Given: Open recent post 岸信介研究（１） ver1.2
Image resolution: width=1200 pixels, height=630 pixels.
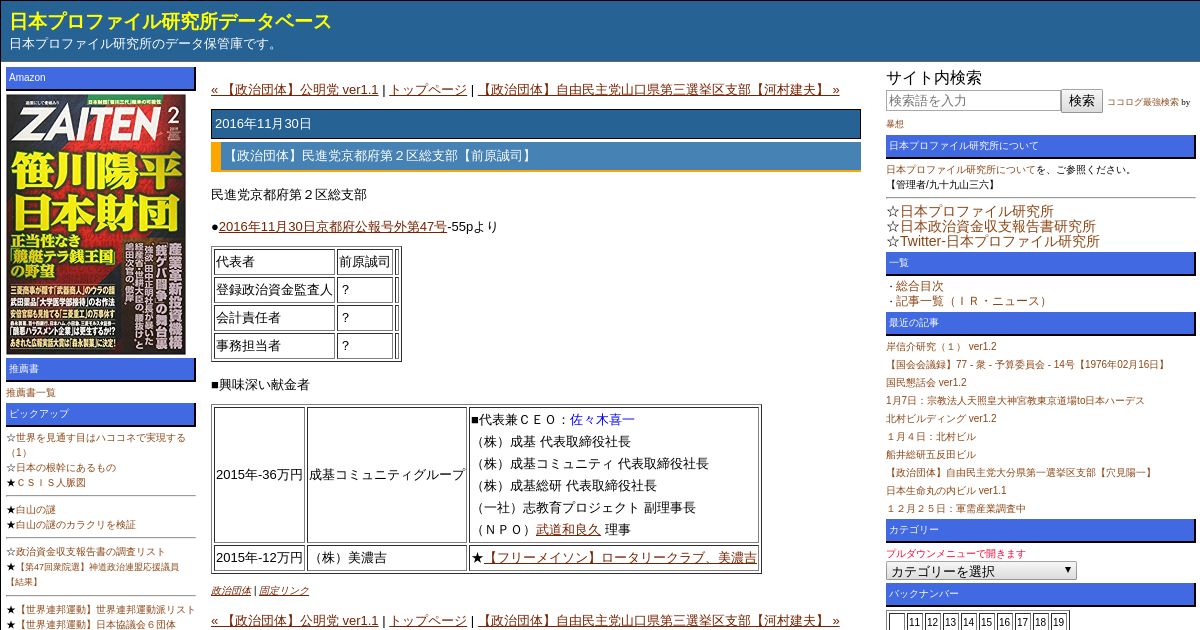Looking at the screenshot, I should coord(941,347).
